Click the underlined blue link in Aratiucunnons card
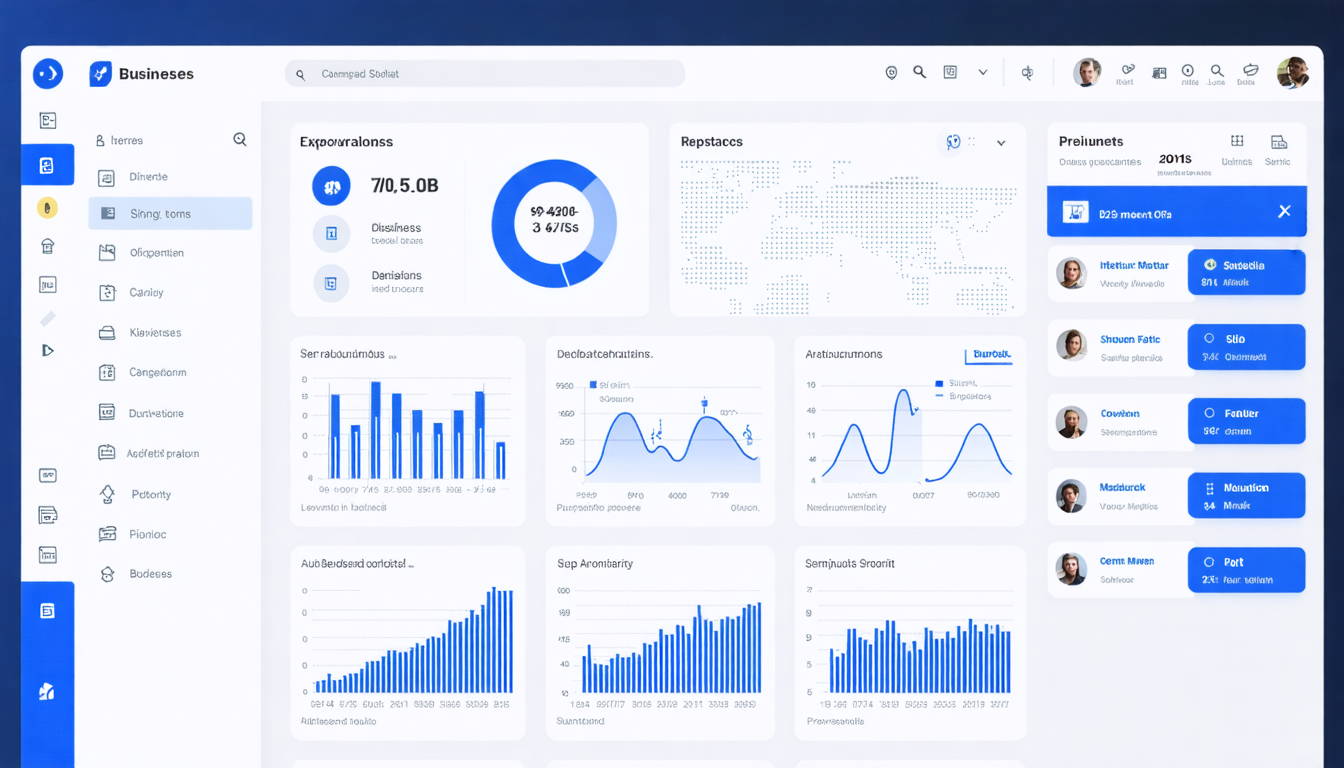The width and height of the screenshot is (1344, 768). point(991,354)
